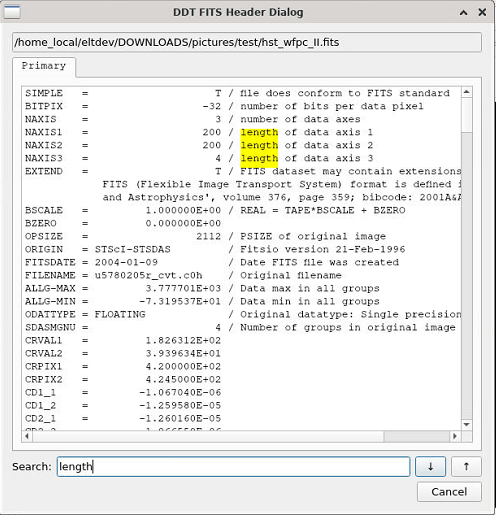Click the 'number of data axes' comment

300,119
